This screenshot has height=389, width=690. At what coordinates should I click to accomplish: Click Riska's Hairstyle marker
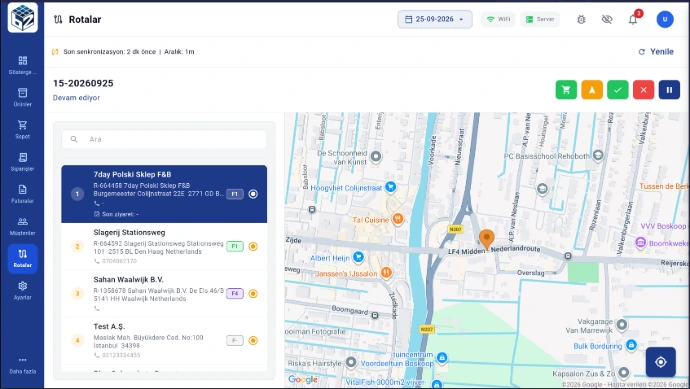pyautogui.click(x=351, y=363)
